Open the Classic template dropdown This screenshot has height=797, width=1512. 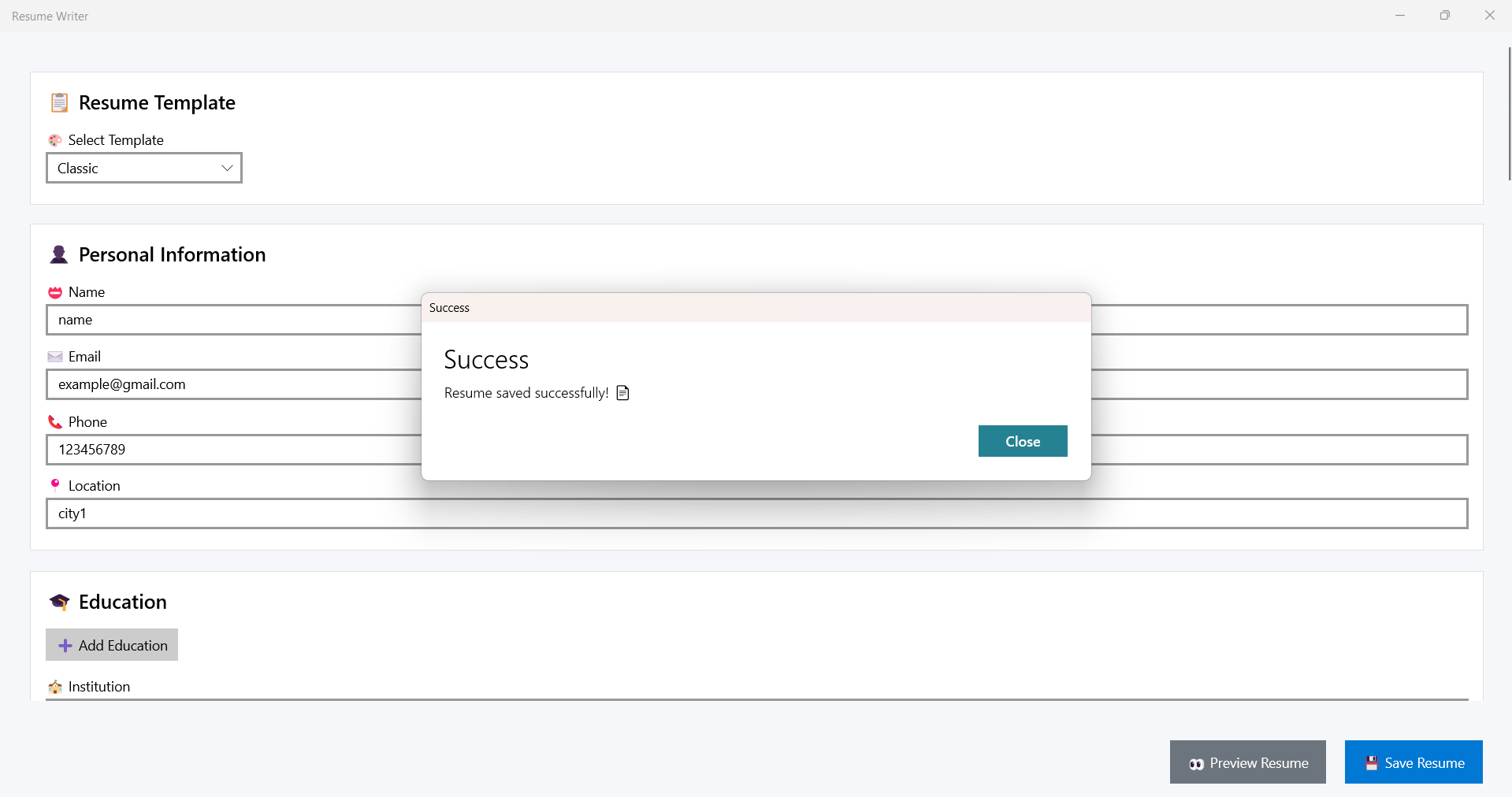[x=144, y=168]
